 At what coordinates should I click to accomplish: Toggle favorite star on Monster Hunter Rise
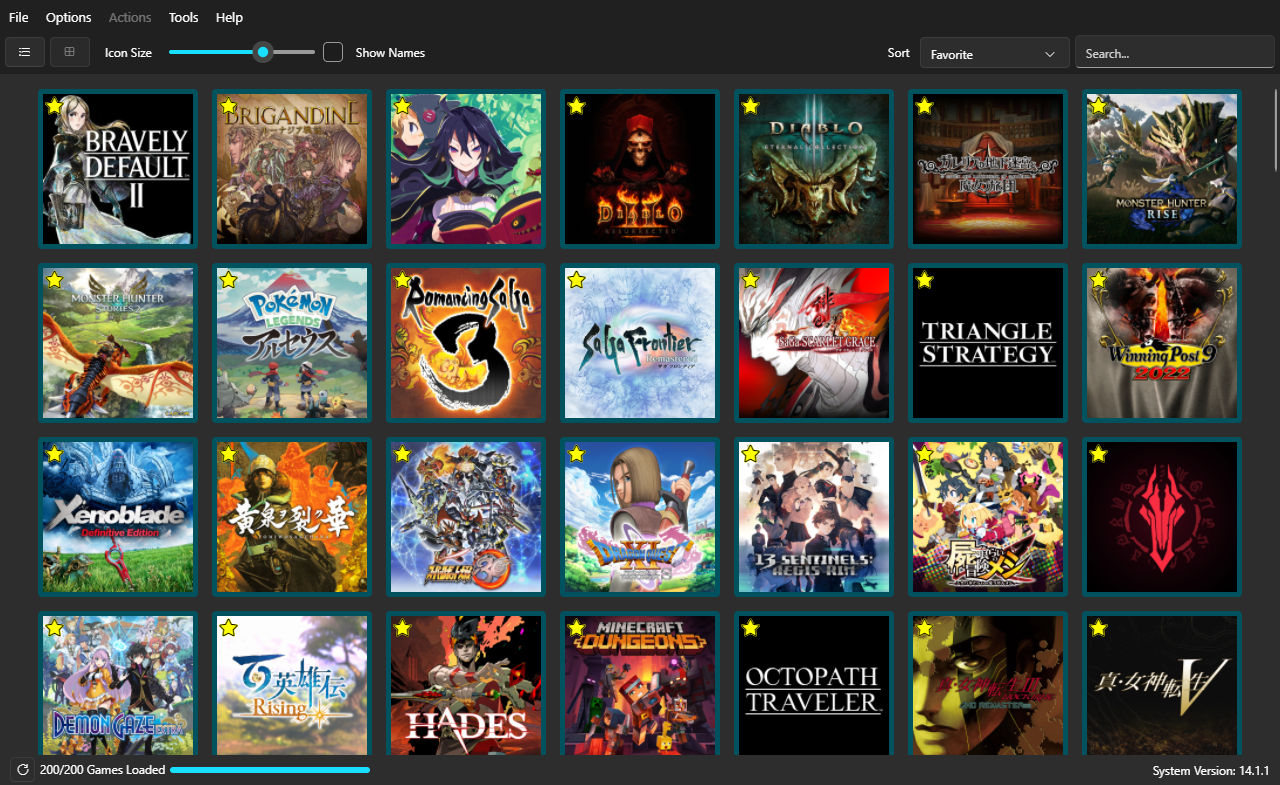click(x=1098, y=106)
